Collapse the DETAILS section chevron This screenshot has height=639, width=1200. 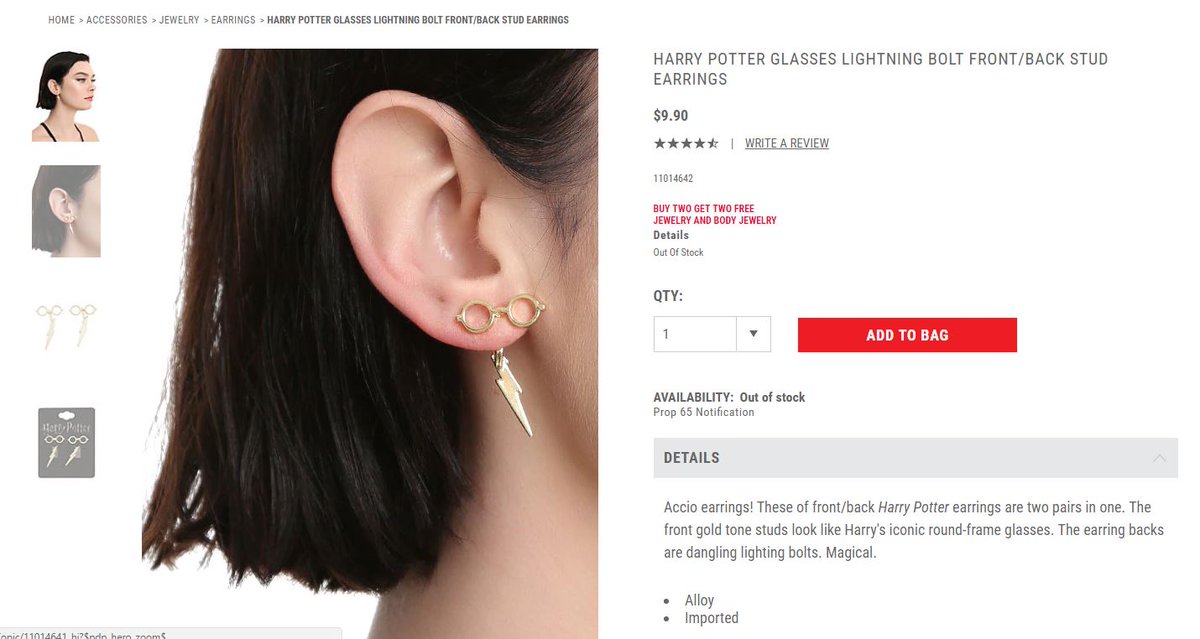pos(1159,458)
